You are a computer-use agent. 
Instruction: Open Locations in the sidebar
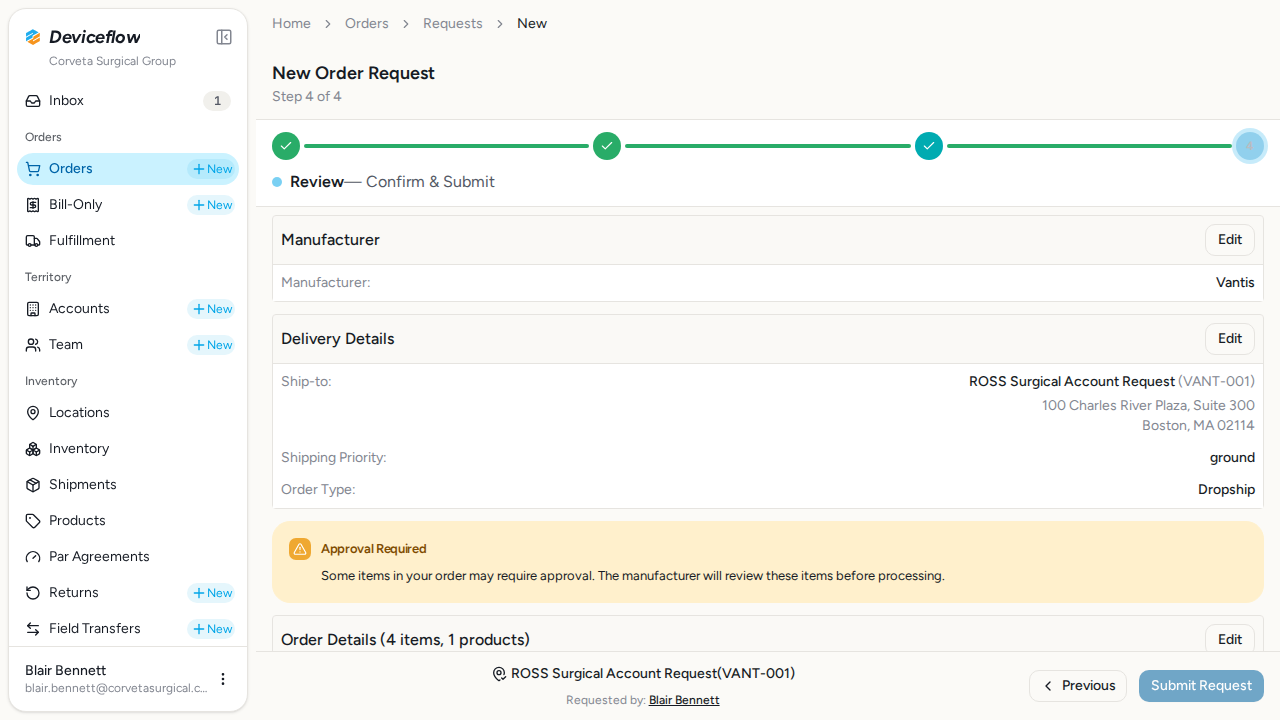tap(128, 413)
